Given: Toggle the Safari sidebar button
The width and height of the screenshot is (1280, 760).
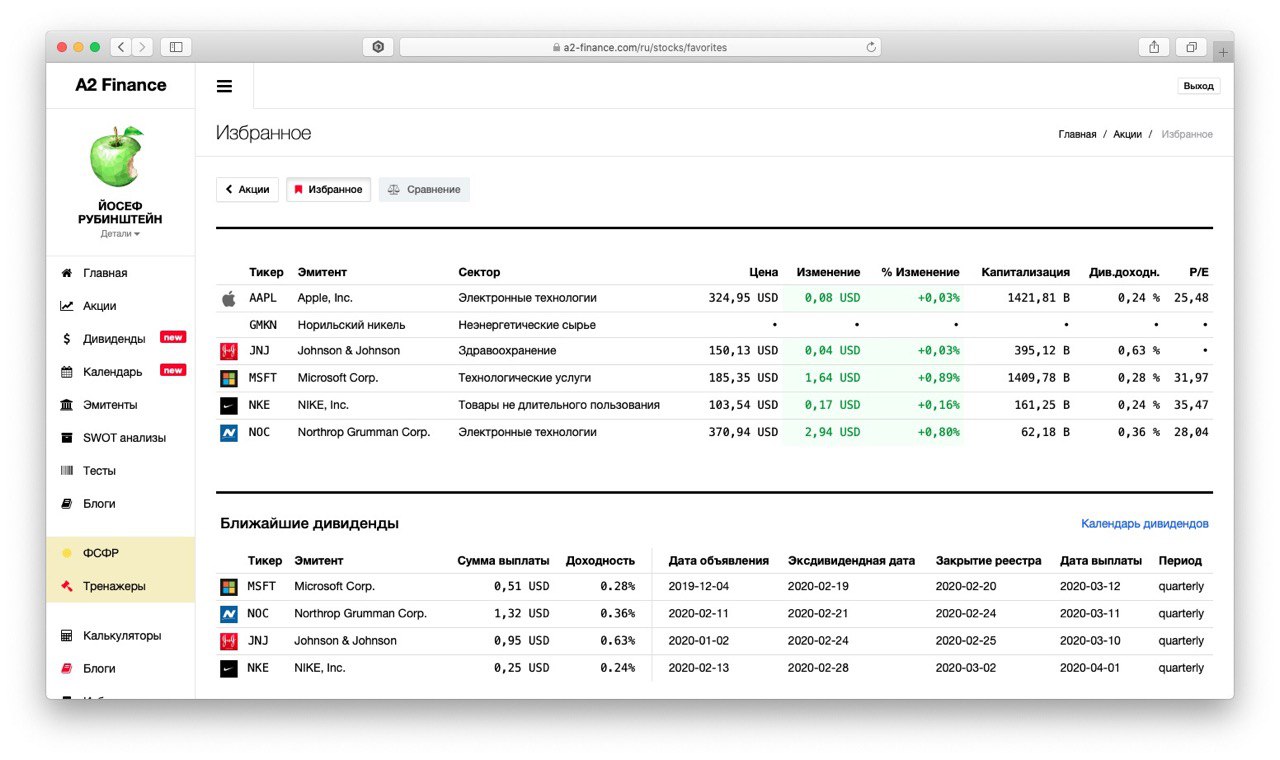Looking at the screenshot, I should [x=176, y=47].
